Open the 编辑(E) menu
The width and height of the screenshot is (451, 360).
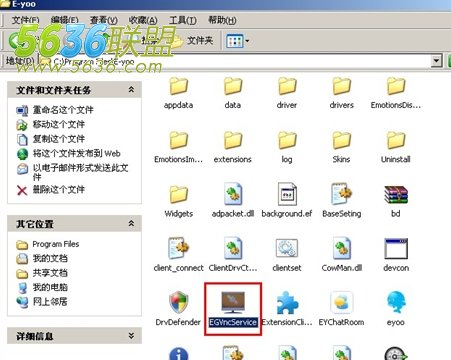(x=65, y=20)
